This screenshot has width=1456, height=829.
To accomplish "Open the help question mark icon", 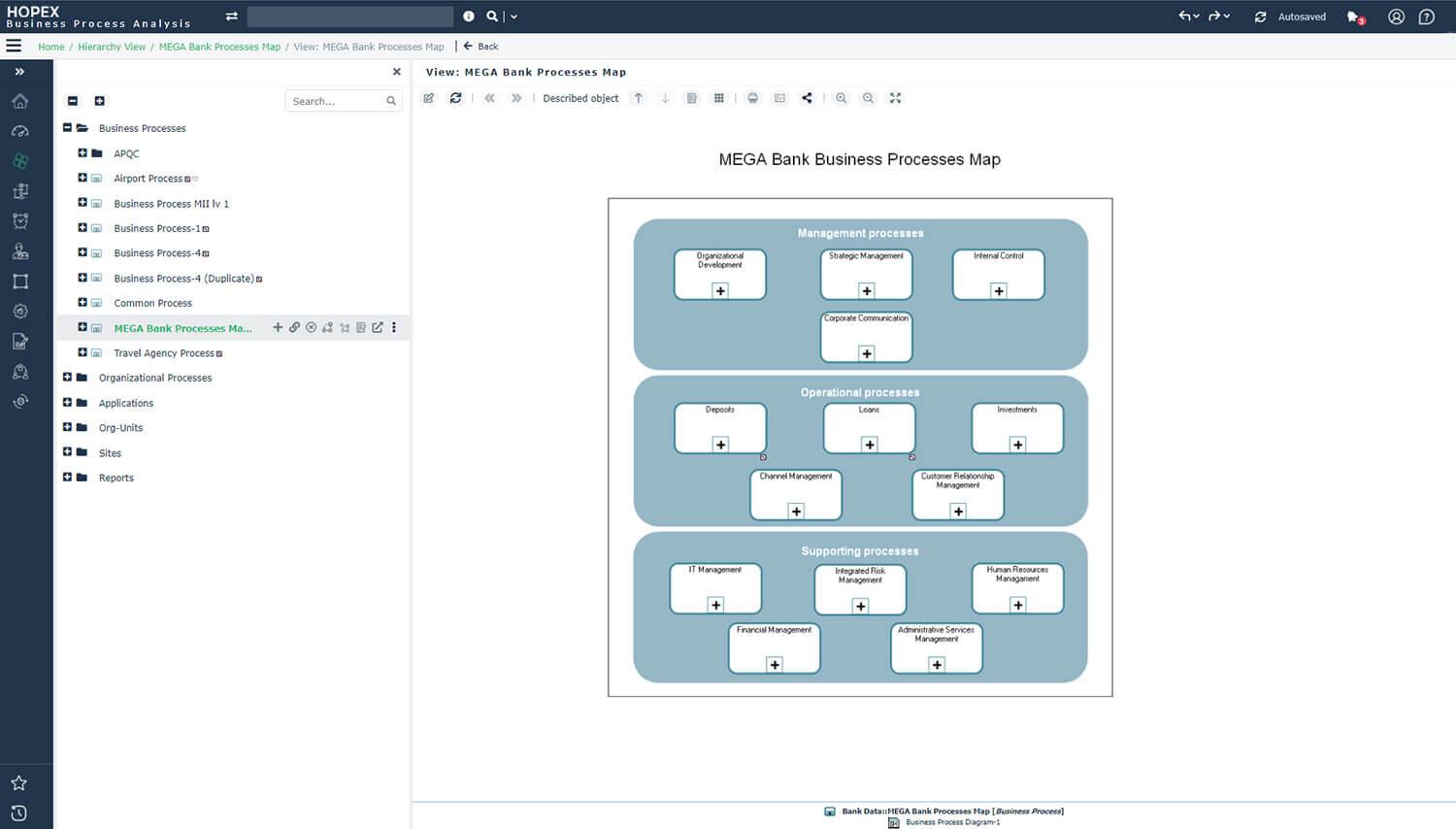I will [1426, 17].
